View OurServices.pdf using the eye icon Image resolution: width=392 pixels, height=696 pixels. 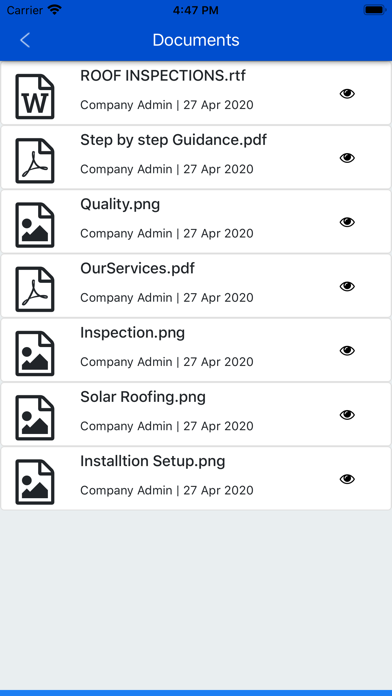(x=347, y=286)
